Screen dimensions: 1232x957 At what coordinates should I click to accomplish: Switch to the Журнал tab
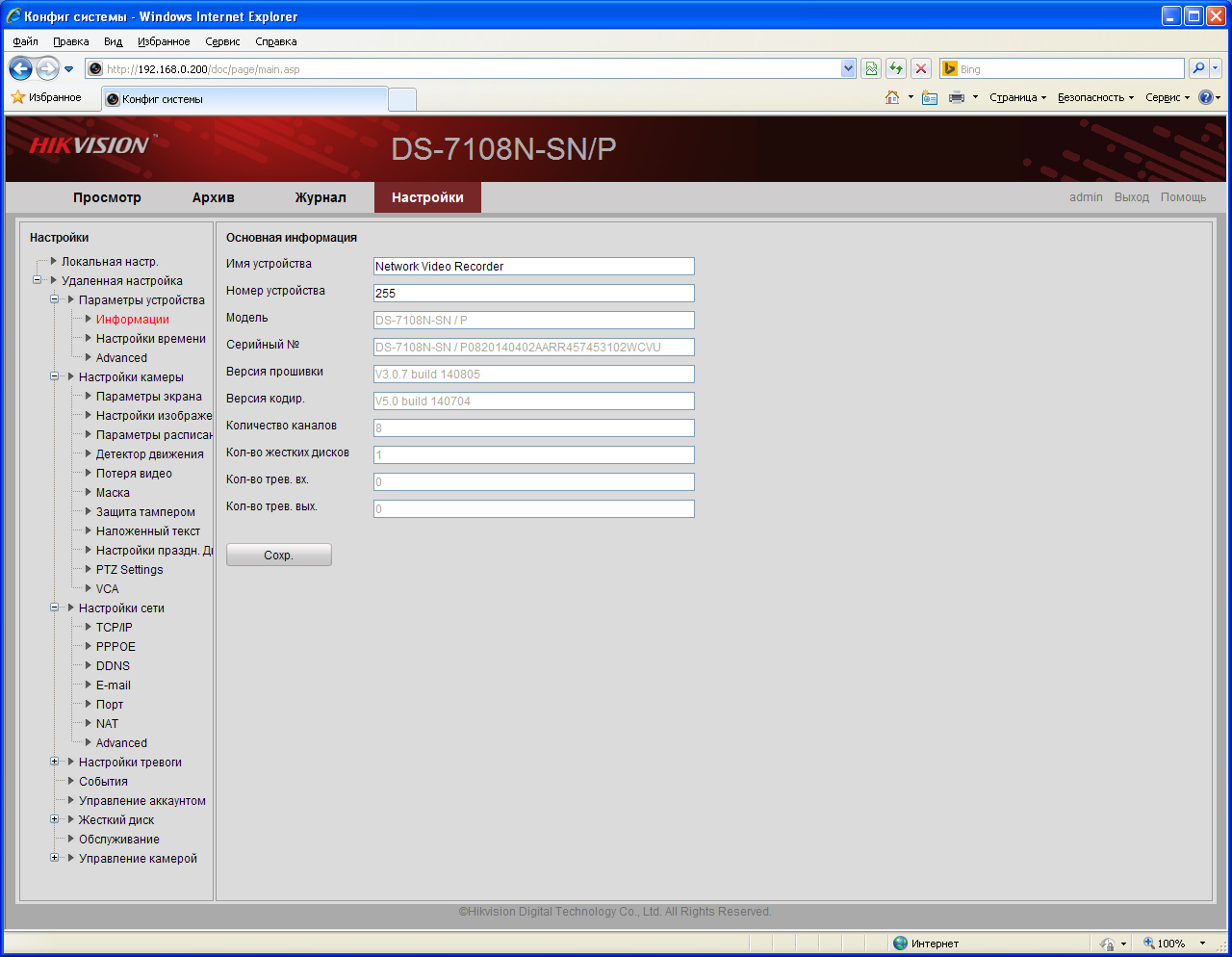[x=321, y=197]
